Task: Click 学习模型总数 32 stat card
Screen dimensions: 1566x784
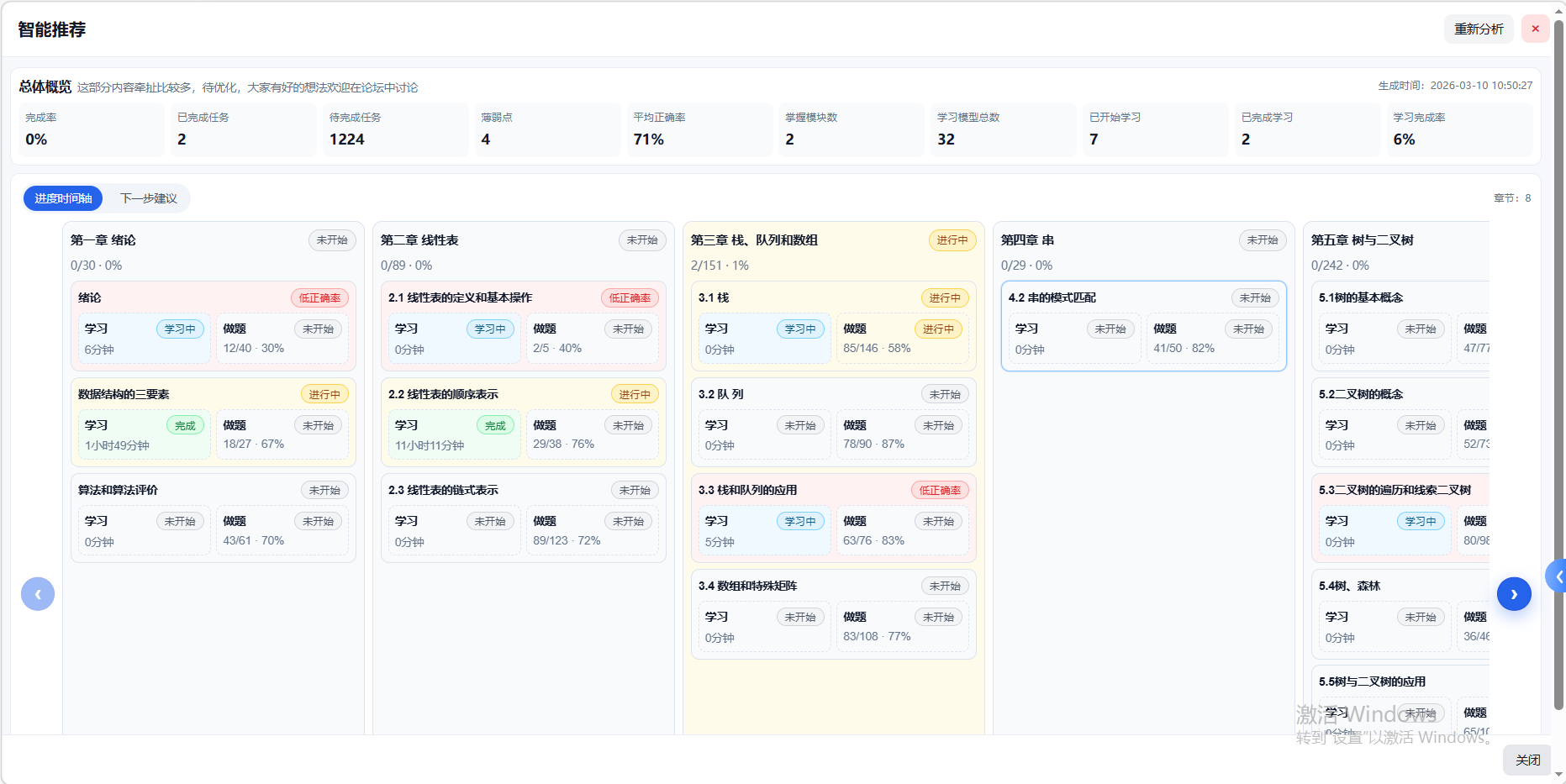Action: pos(1004,129)
